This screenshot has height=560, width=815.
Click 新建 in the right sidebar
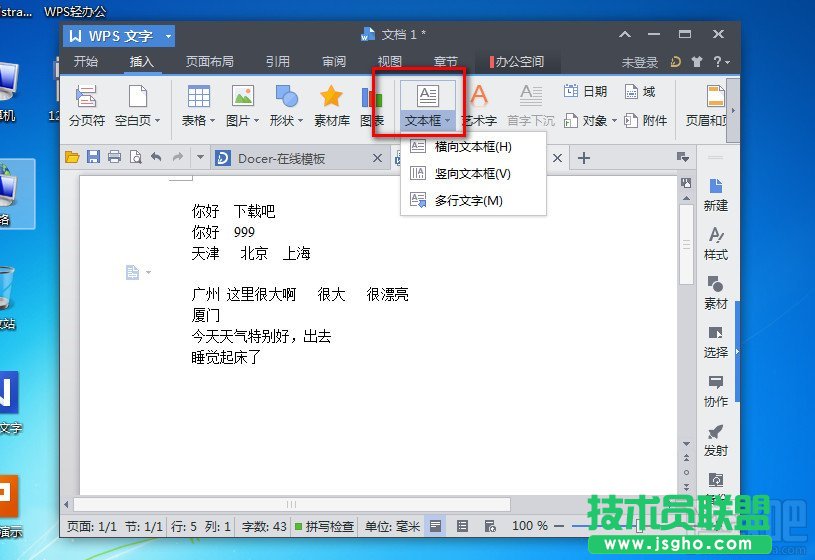[x=716, y=195]
